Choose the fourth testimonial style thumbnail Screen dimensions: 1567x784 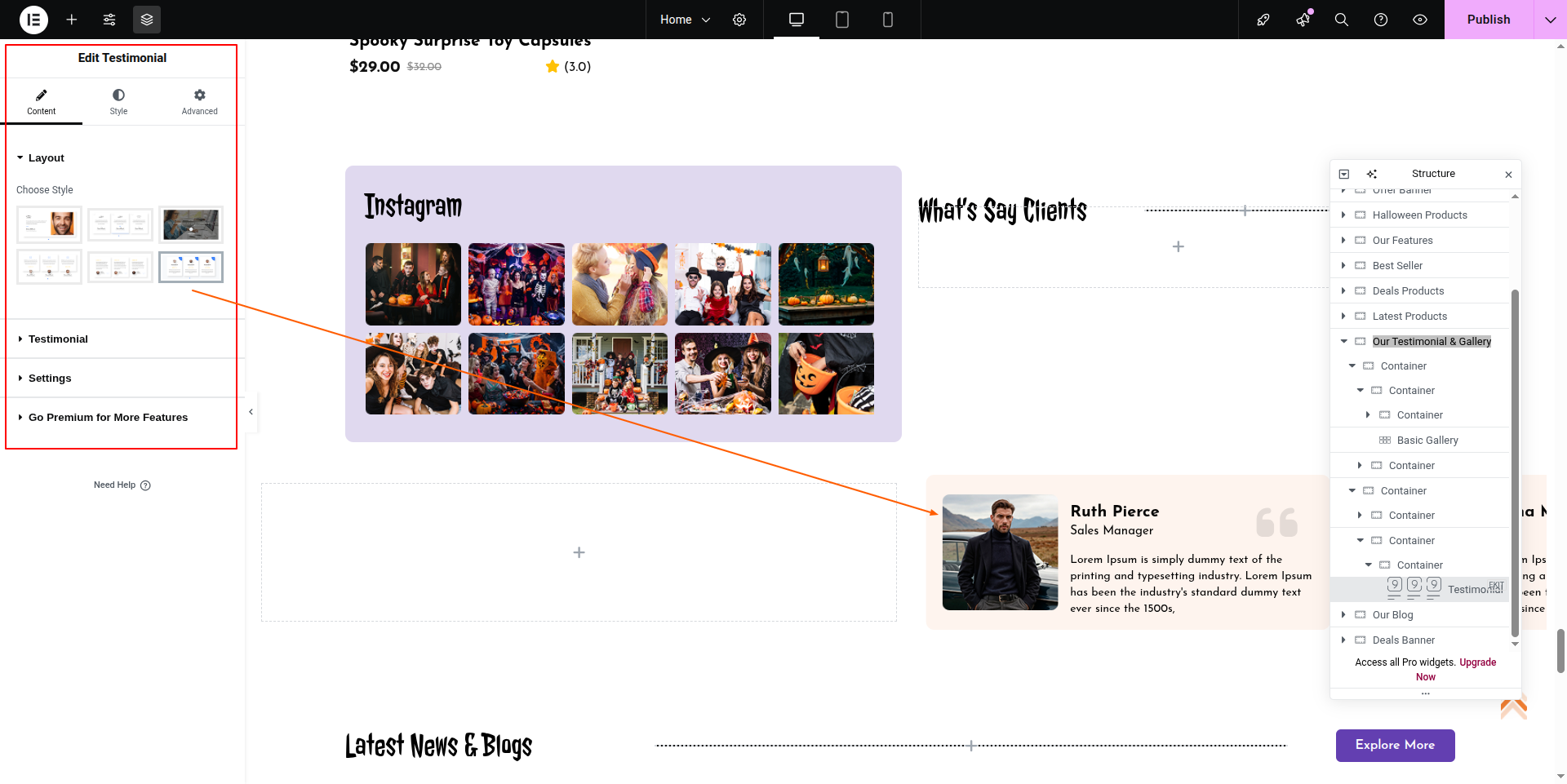50,267
